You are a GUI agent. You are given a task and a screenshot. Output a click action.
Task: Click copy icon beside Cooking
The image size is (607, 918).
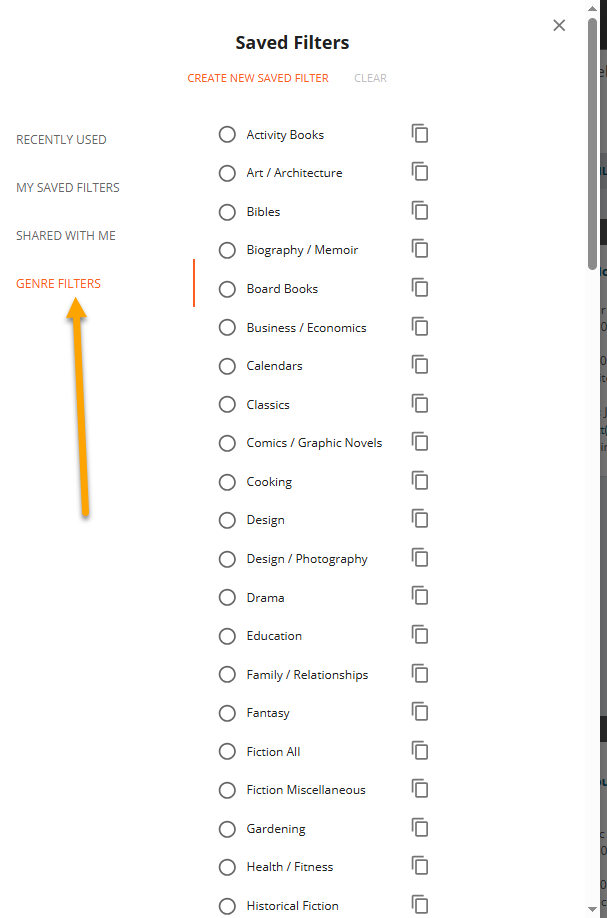point(420,481)
